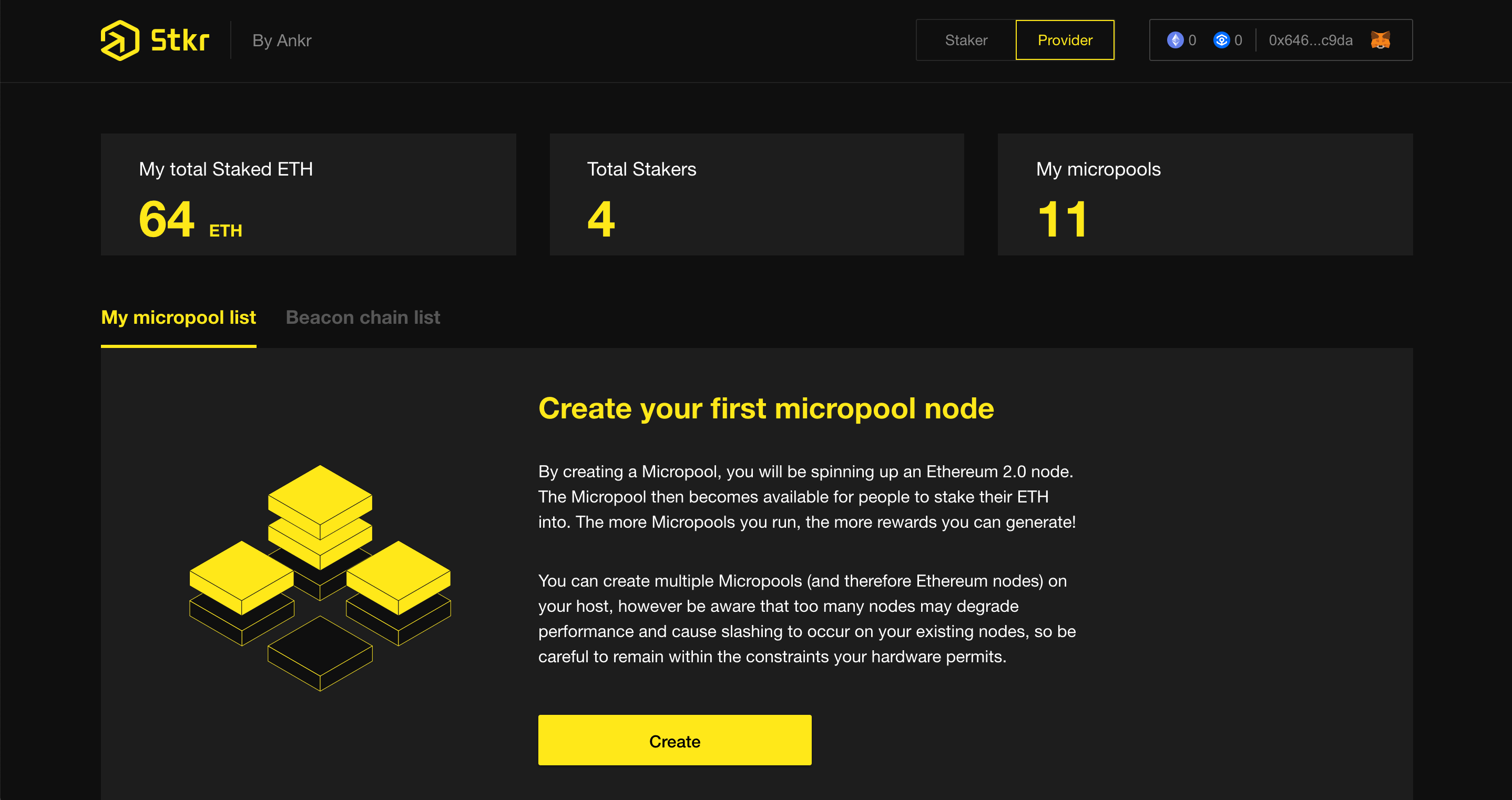Click the My total Staked ETH card title
1512x800 pixels.
[226, 169]
